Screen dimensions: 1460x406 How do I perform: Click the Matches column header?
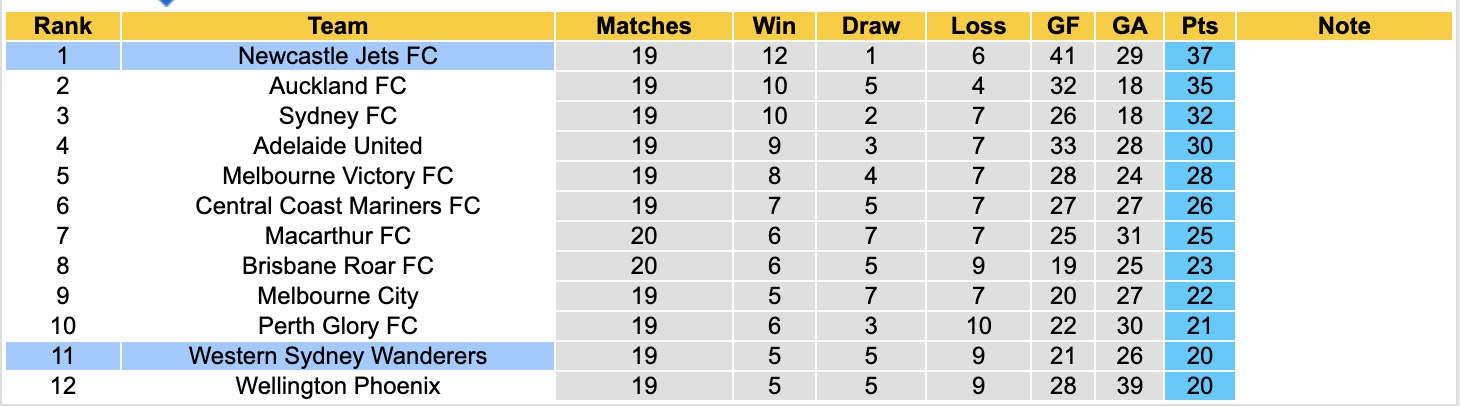tap(644, 26)
